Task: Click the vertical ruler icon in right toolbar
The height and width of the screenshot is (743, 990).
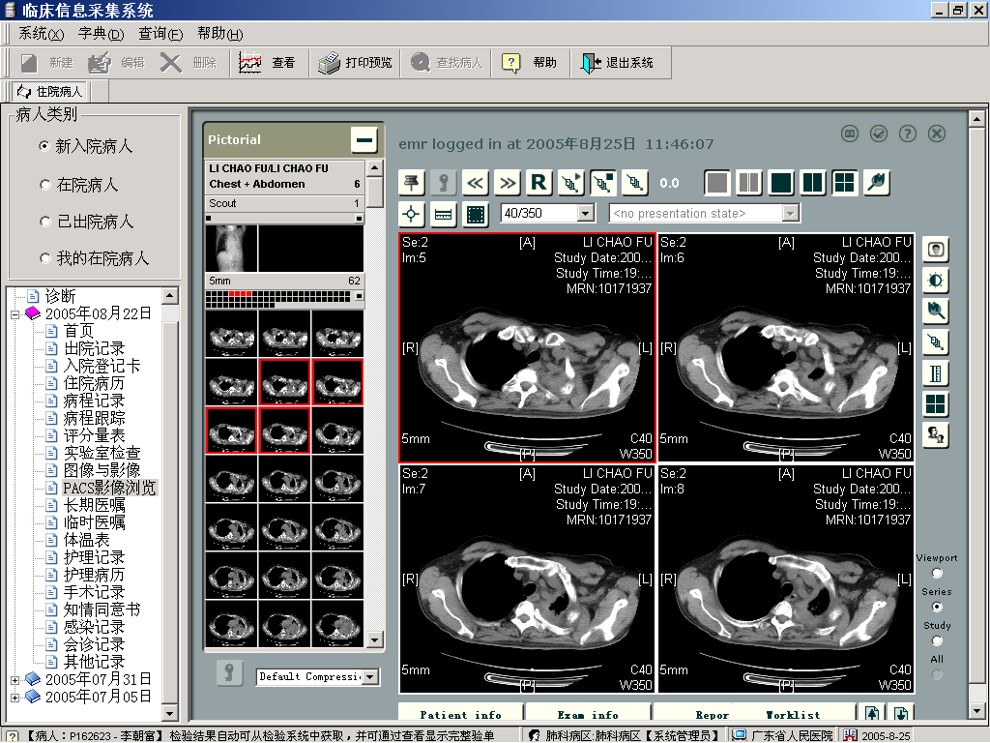Action: (x=936, y=374)
